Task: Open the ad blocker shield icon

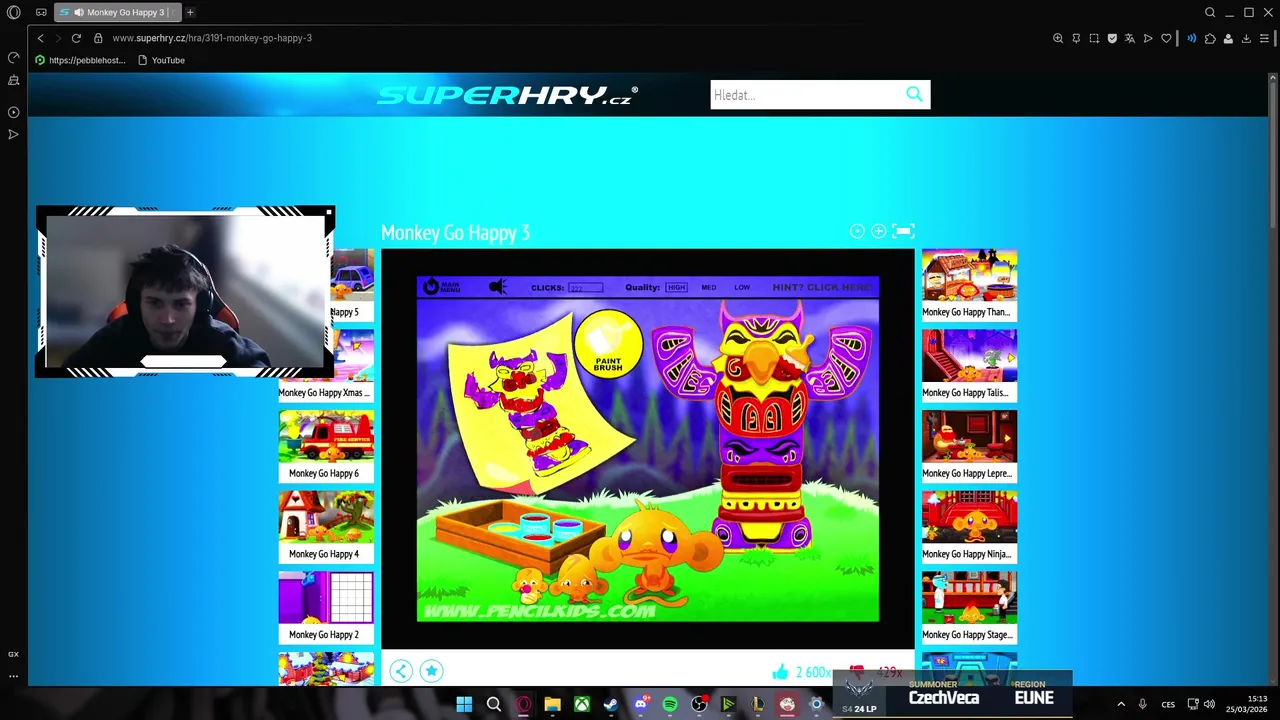Action: click(x=1112, y=38)
